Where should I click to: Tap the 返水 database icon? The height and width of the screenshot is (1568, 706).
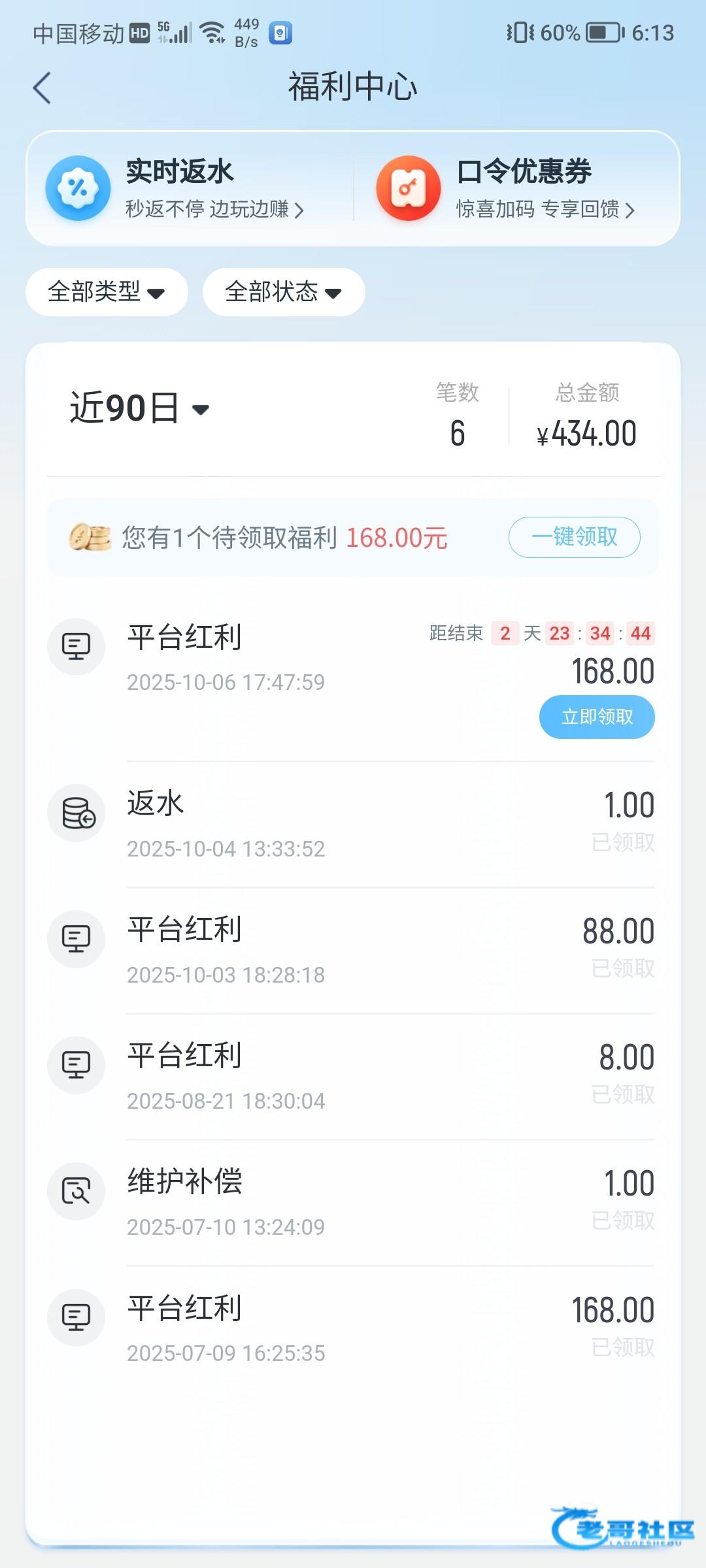pyautogui.click(x=76, y=813)
